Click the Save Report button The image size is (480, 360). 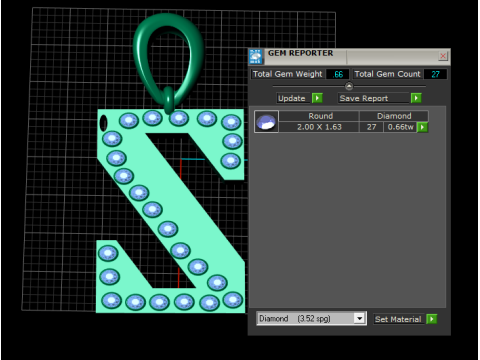[373, 98]
